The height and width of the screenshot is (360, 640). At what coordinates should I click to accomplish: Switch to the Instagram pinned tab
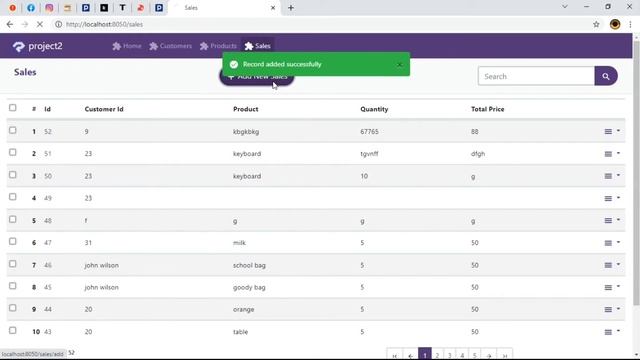coord(49,8)
